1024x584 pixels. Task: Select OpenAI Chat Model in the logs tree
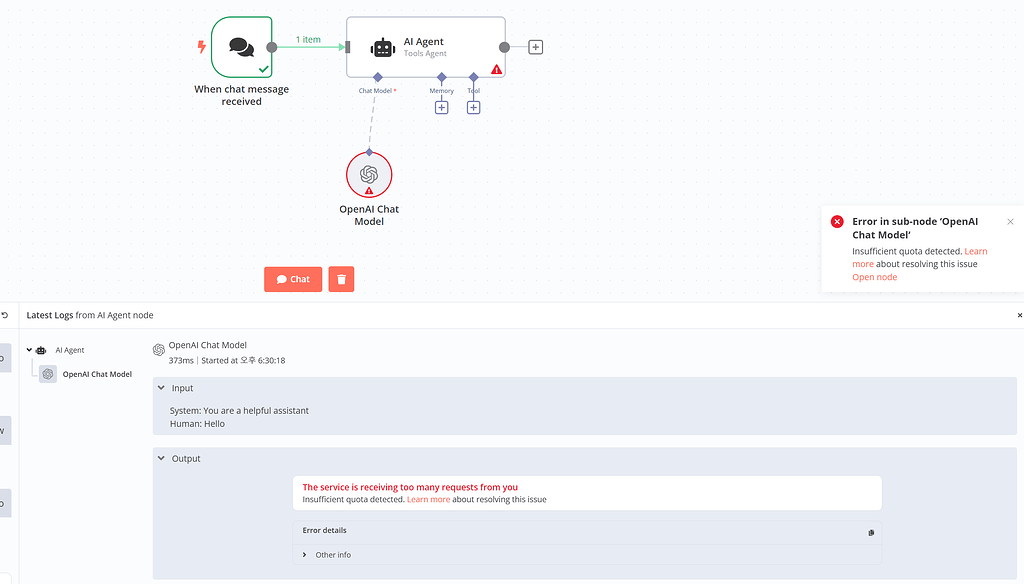click(96, 374)
